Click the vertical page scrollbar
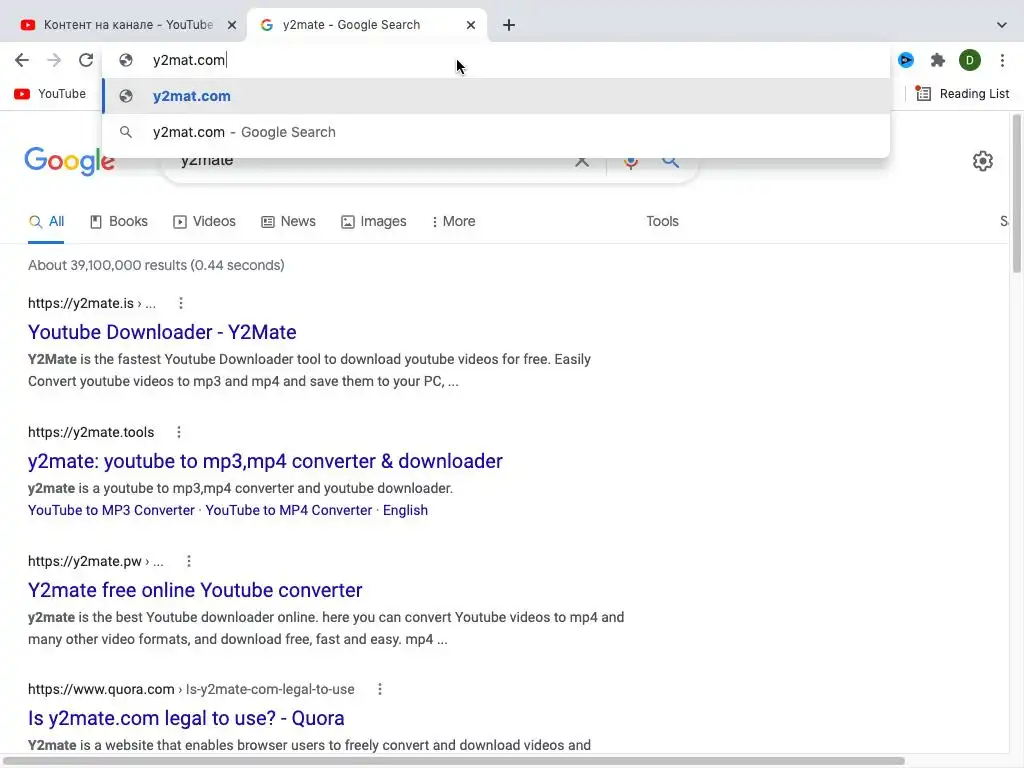The image size is (1024, 768). 1017,193
